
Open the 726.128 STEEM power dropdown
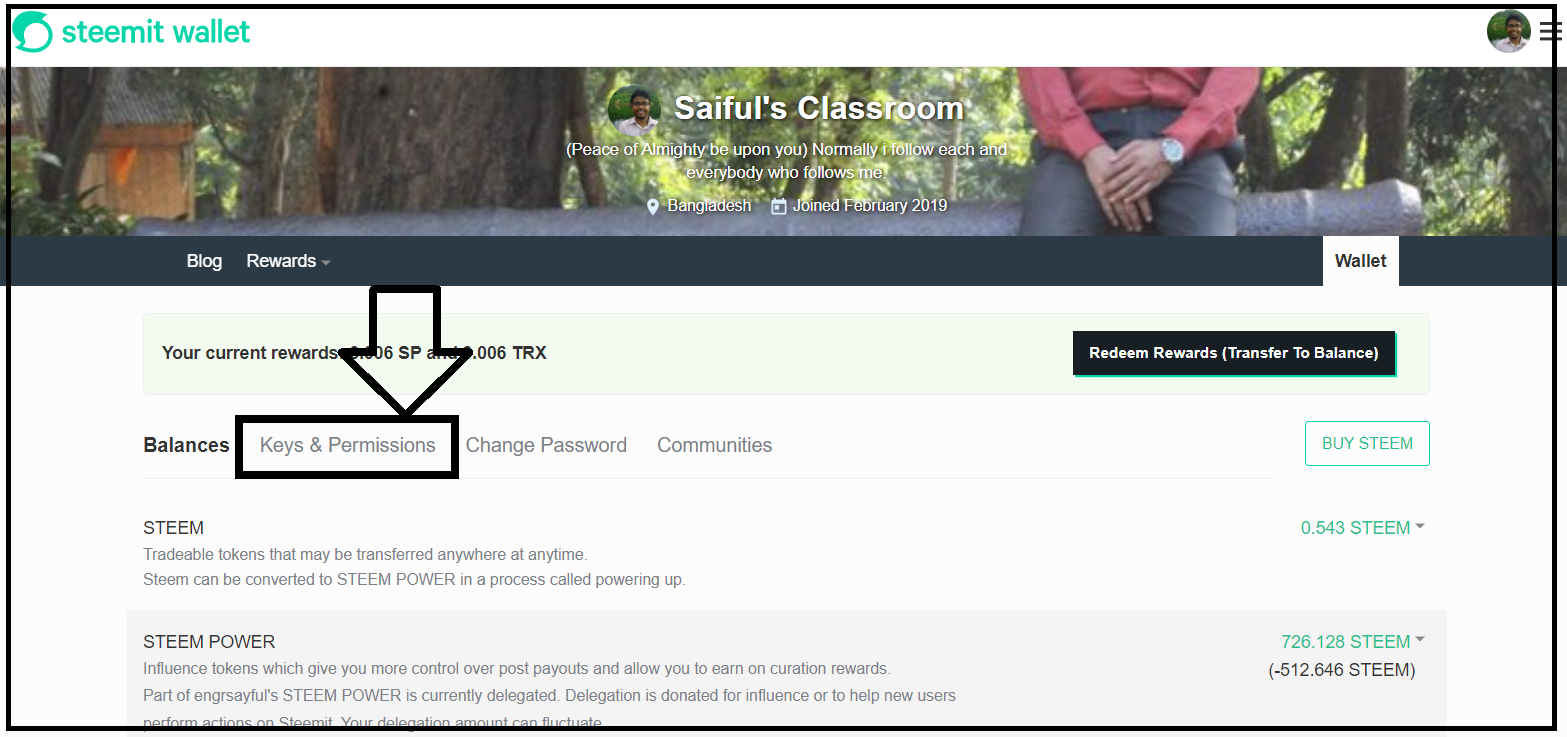1352,642
